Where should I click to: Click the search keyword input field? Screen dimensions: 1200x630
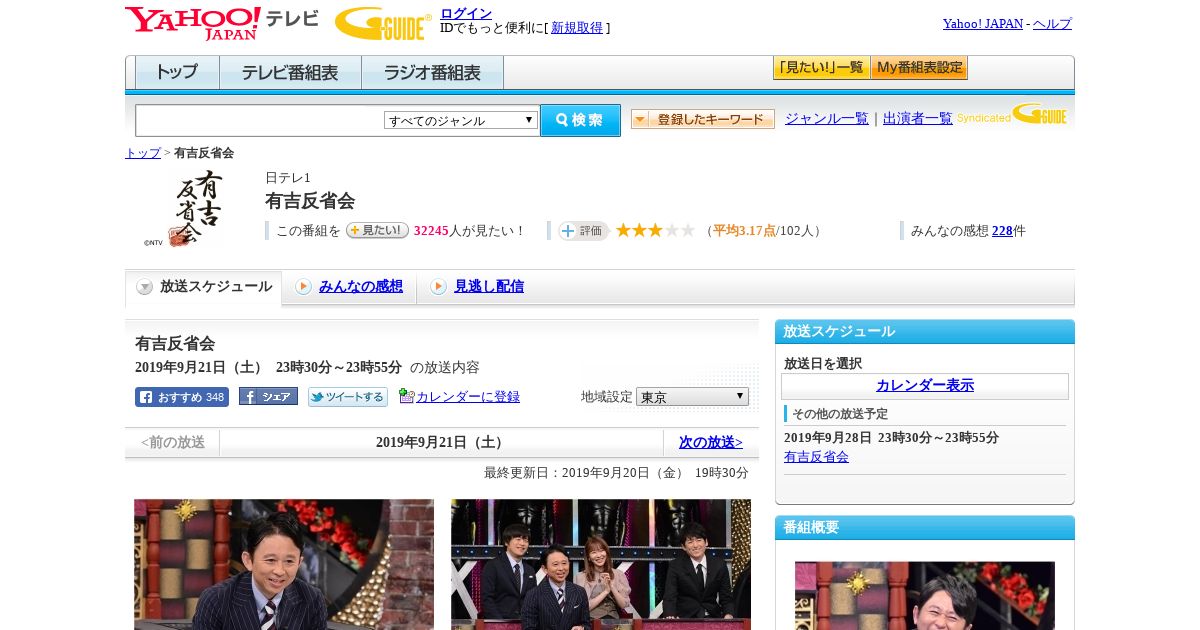tap(260, 120)
